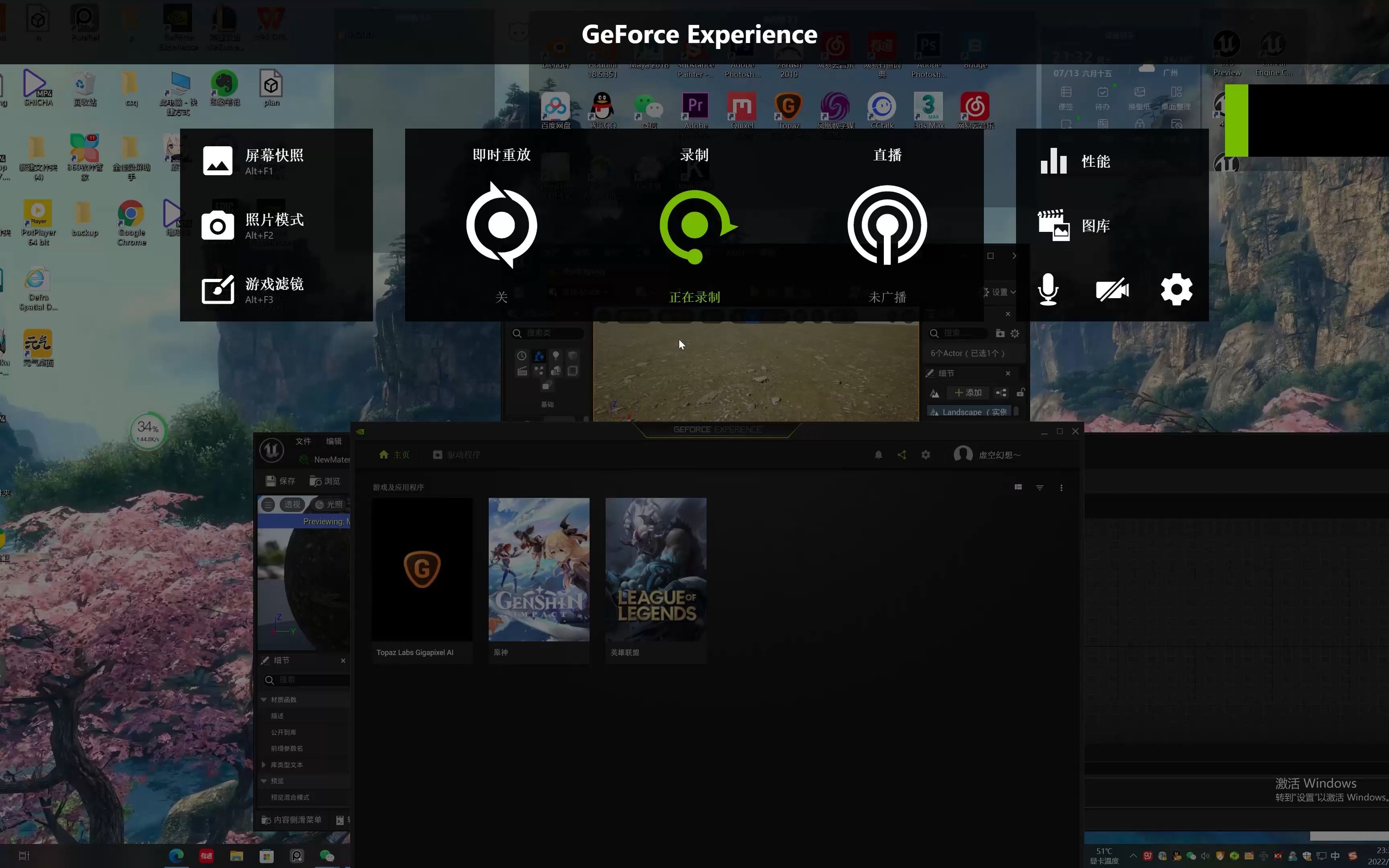Open desktop 回收站 recycle bin
Screen dimensions: 1389x868
85,89
